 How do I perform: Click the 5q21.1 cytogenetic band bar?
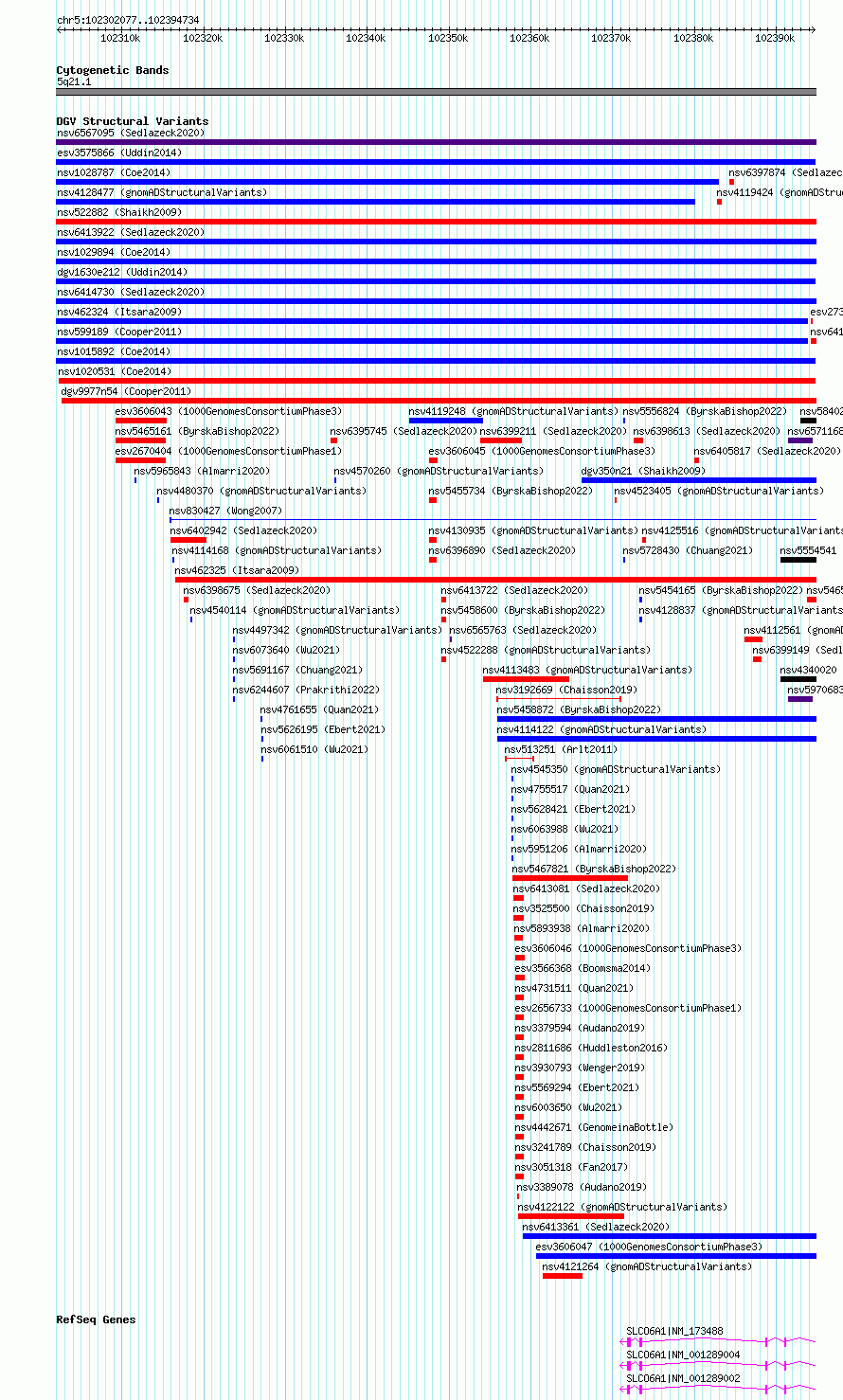[436, 92]
